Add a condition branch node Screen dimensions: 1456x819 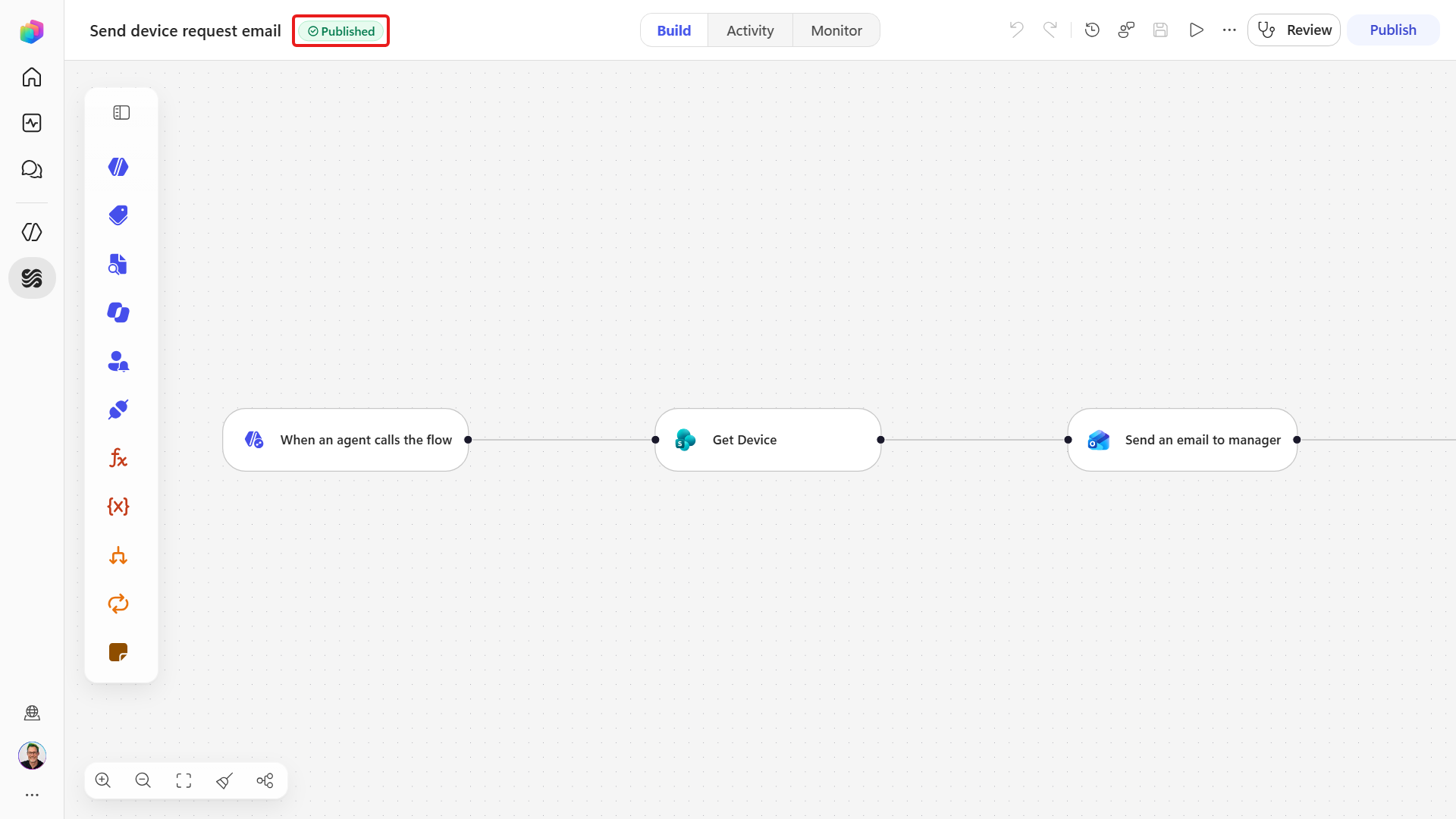(x=118, y=555)
